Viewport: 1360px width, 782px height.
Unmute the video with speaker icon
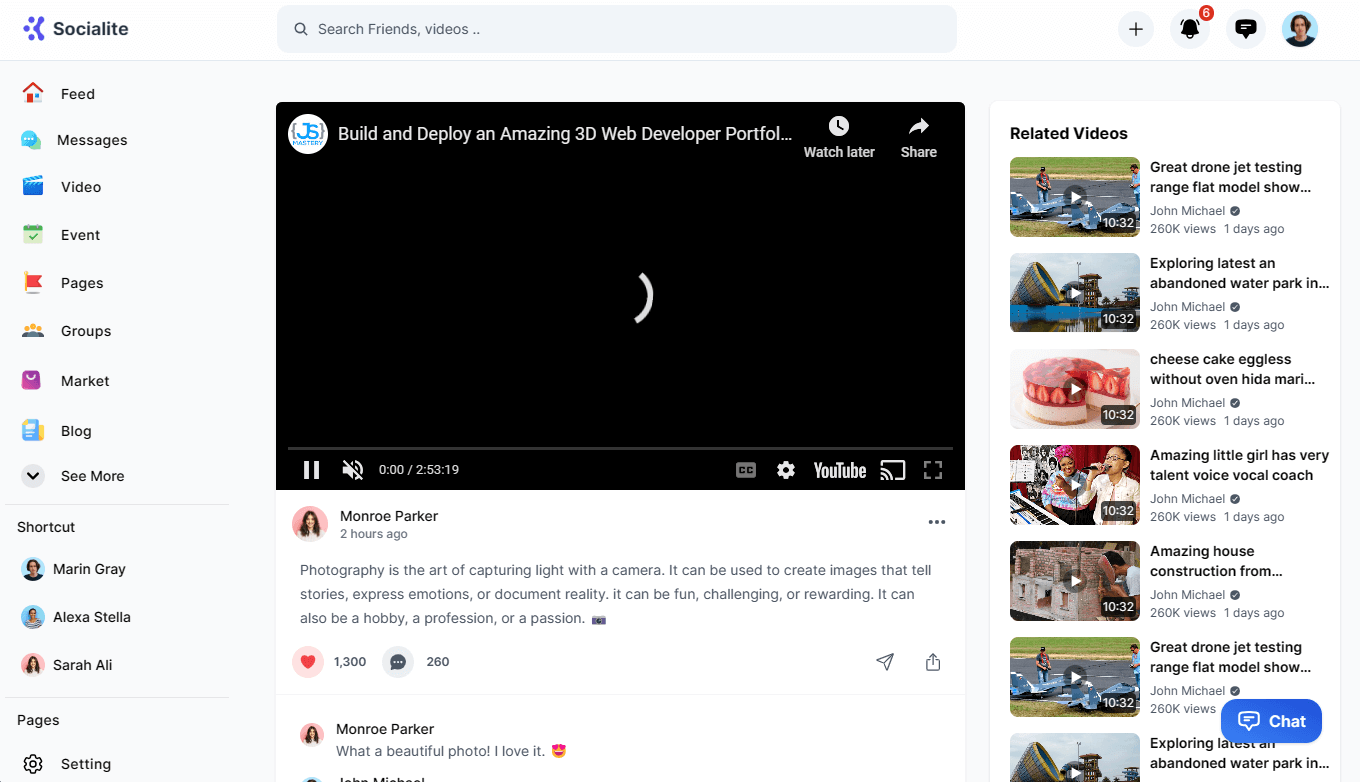click(x=352, y=470)
